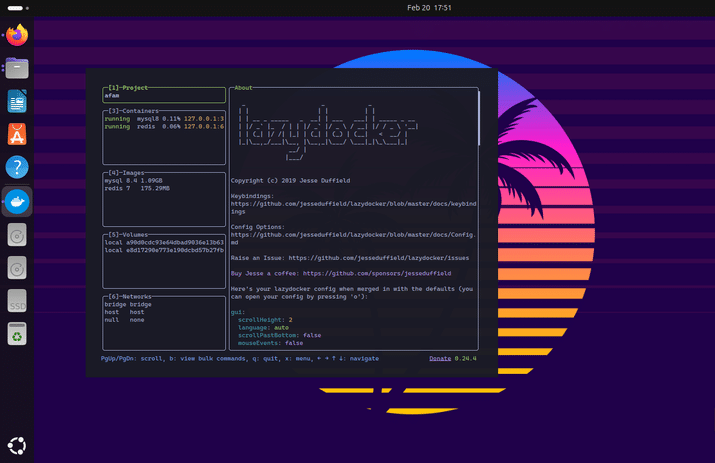Select the running redis container
This screenshot has width=715, height=463.
pos(164,127)
